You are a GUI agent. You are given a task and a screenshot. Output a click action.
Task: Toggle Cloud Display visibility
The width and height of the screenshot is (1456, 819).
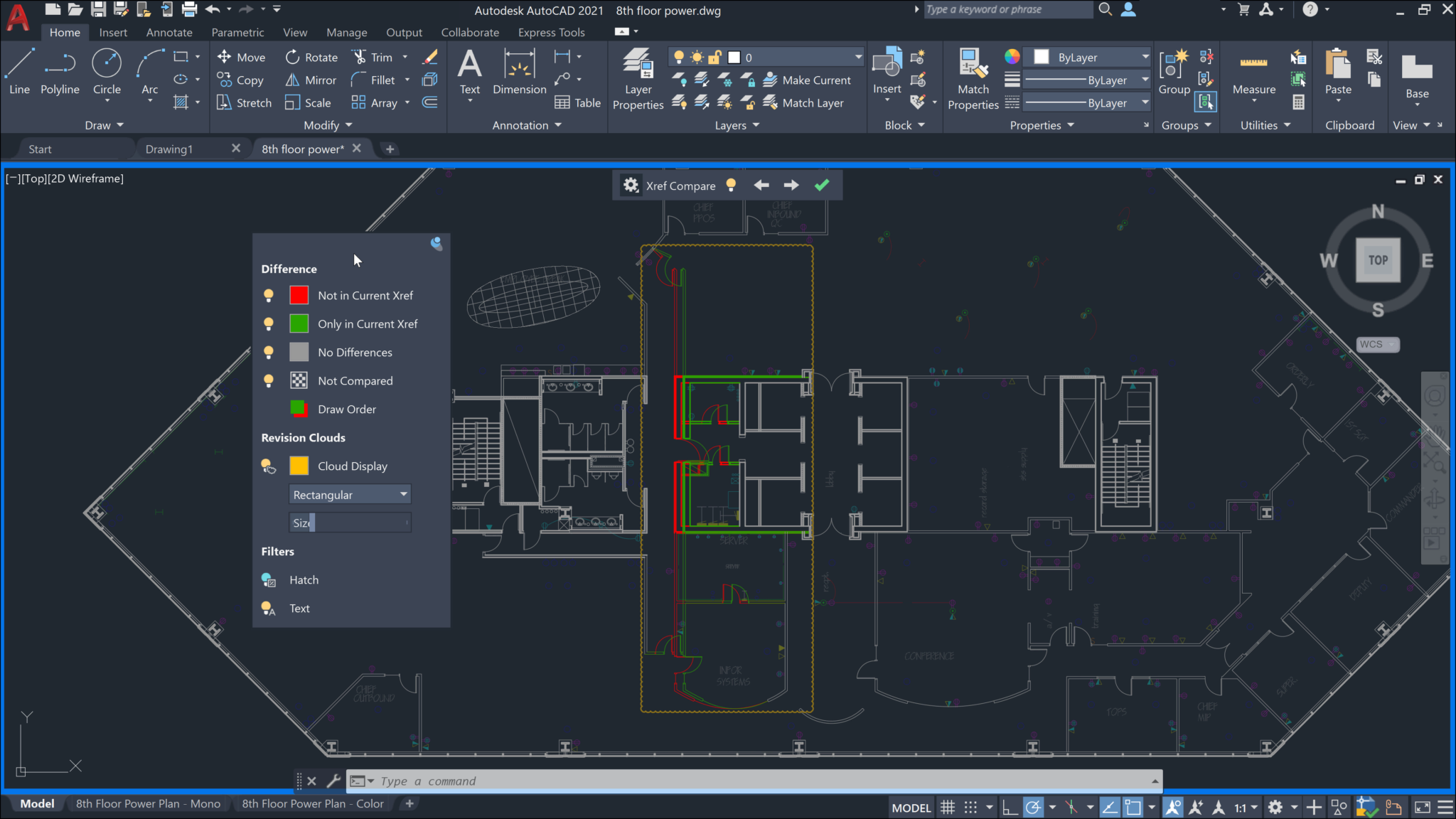(x=268, y=464)
